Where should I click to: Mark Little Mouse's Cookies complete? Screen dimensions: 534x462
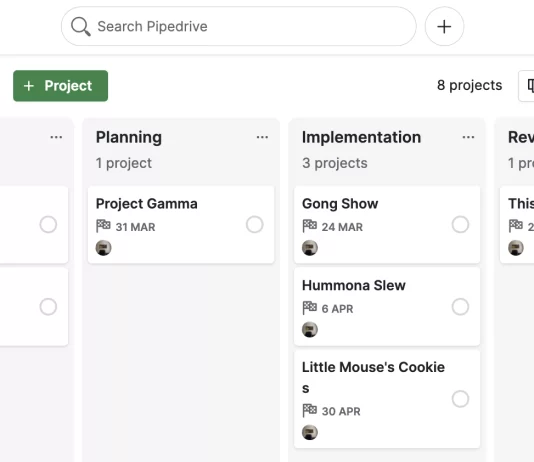click(460, 399)
